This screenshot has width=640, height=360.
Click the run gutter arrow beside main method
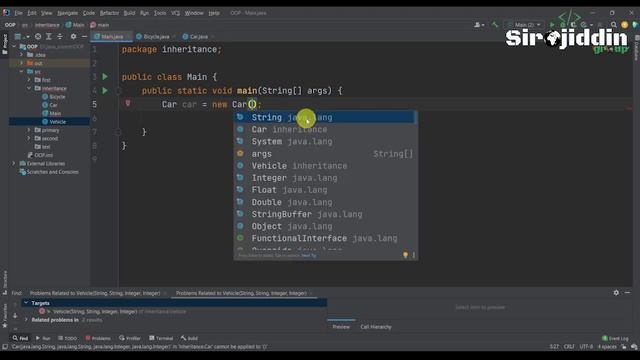105,91
